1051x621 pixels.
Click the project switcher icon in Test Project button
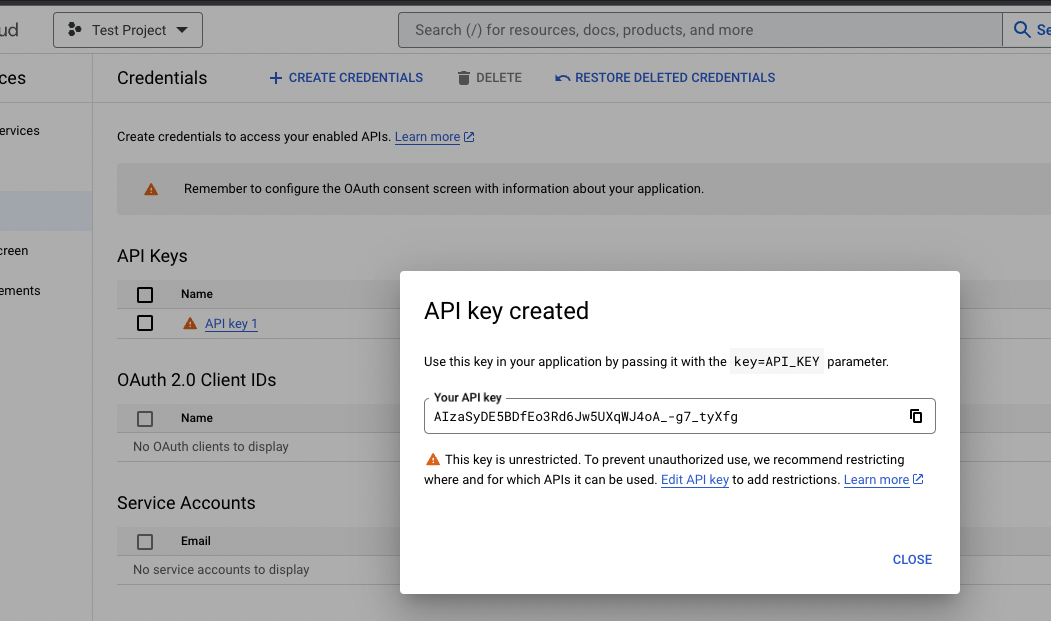(x=73, y=29)
